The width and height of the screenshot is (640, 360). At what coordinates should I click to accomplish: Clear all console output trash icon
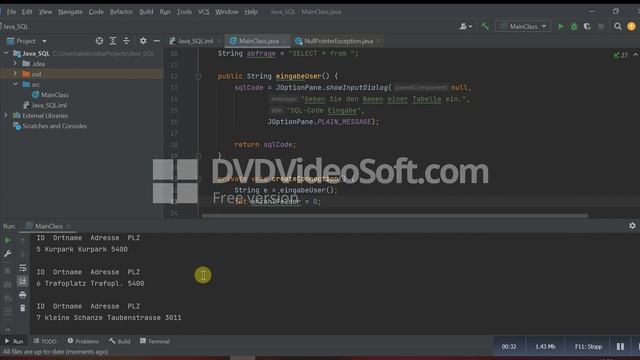click(23, 308)
